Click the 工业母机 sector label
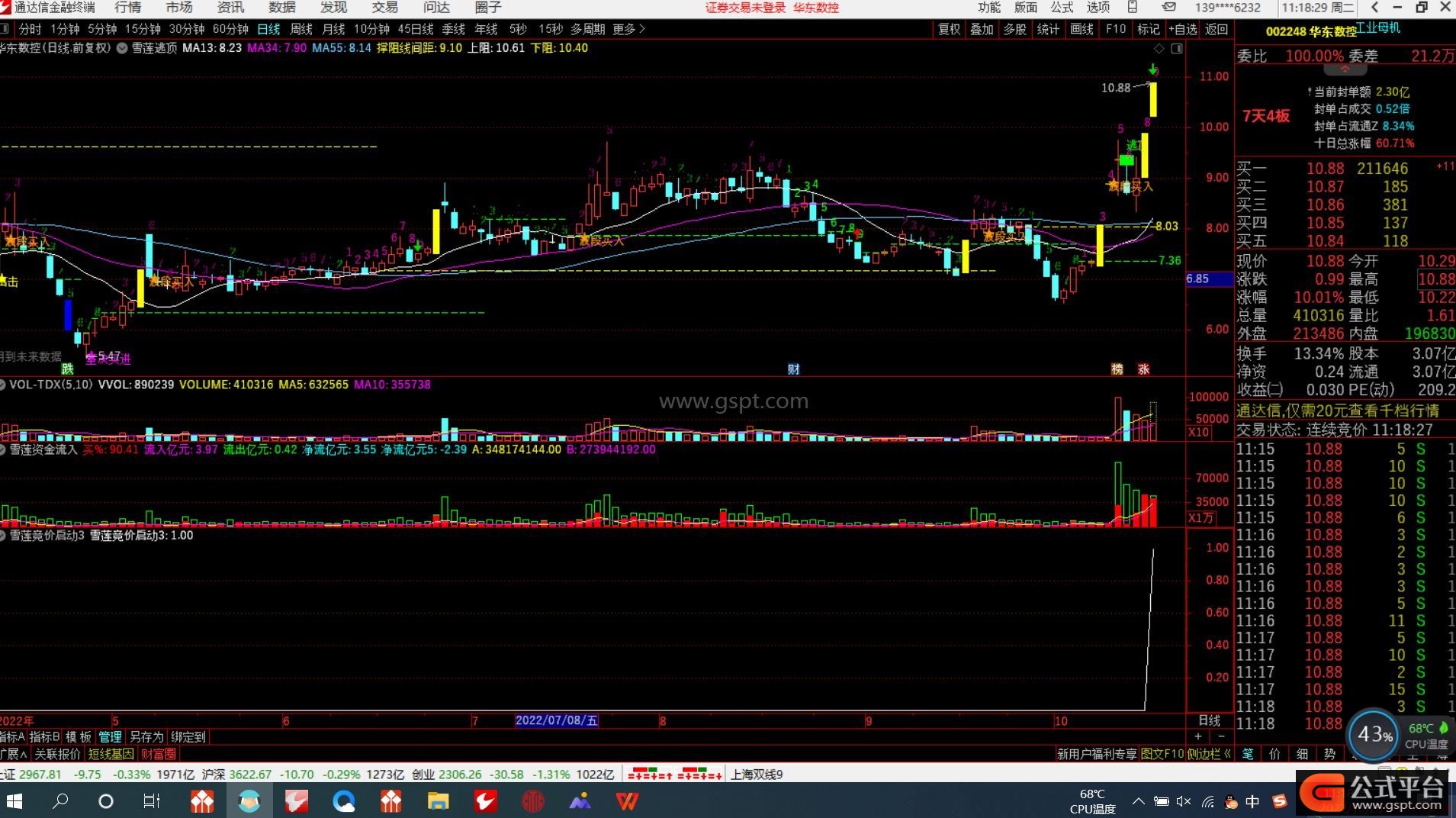 click(x=1379, y=27)
